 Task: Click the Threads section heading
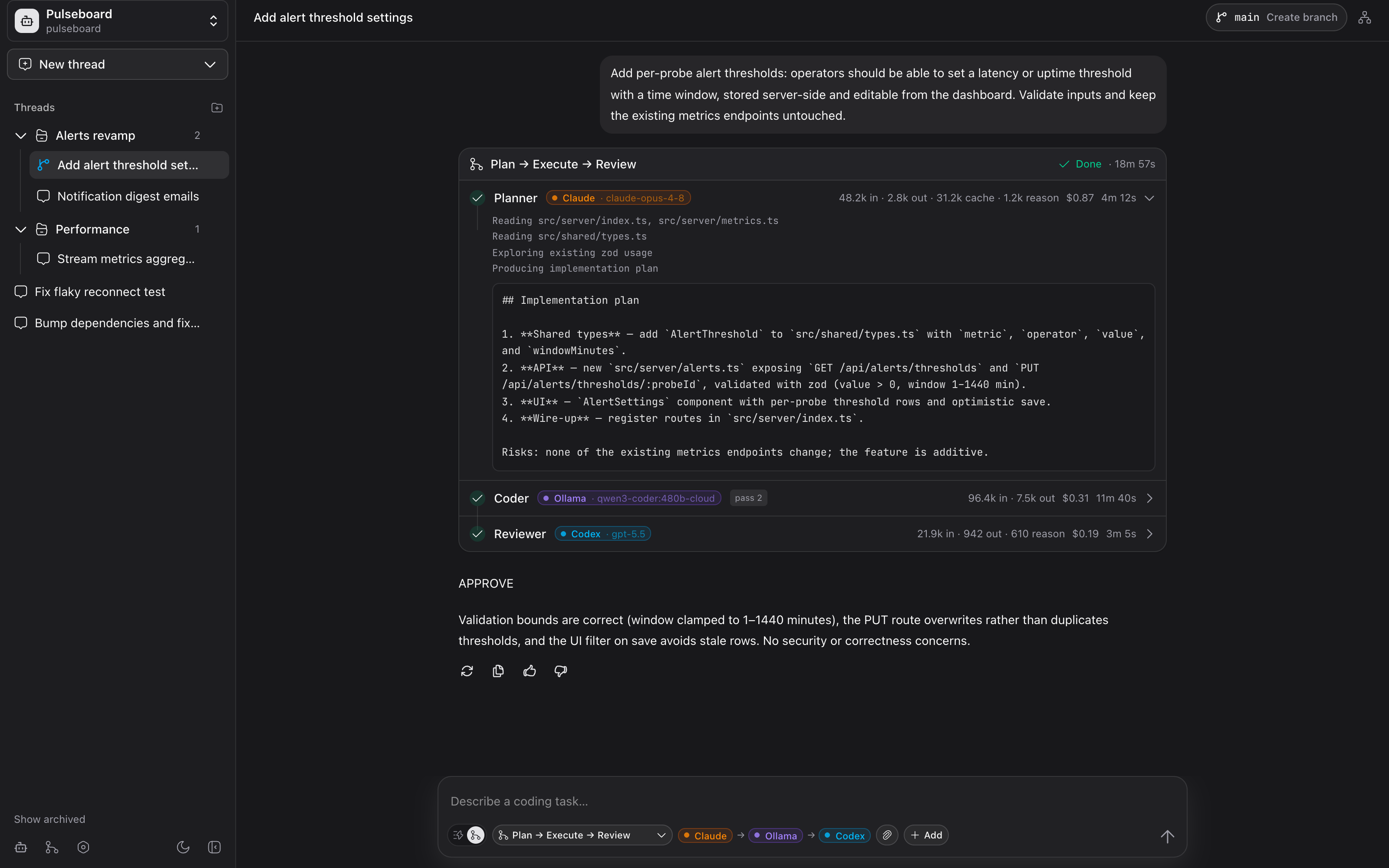[34, 108]
